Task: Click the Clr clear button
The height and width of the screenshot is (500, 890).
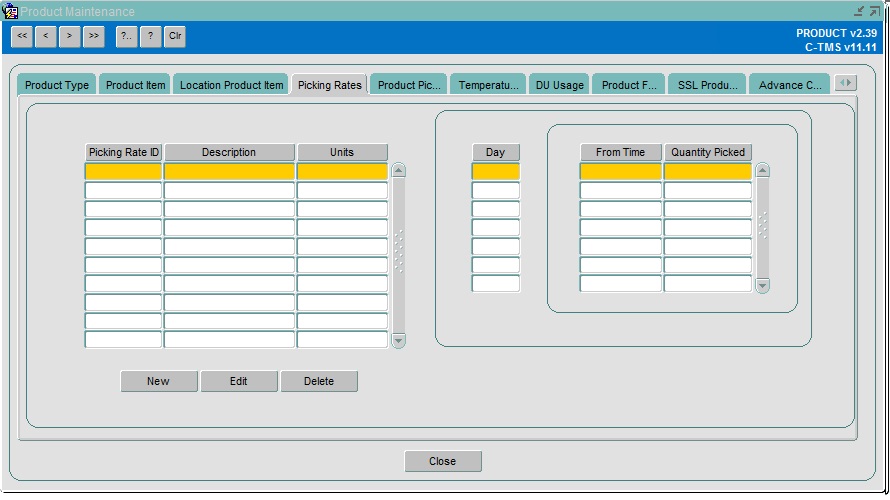Action: (x=175, y=36)
